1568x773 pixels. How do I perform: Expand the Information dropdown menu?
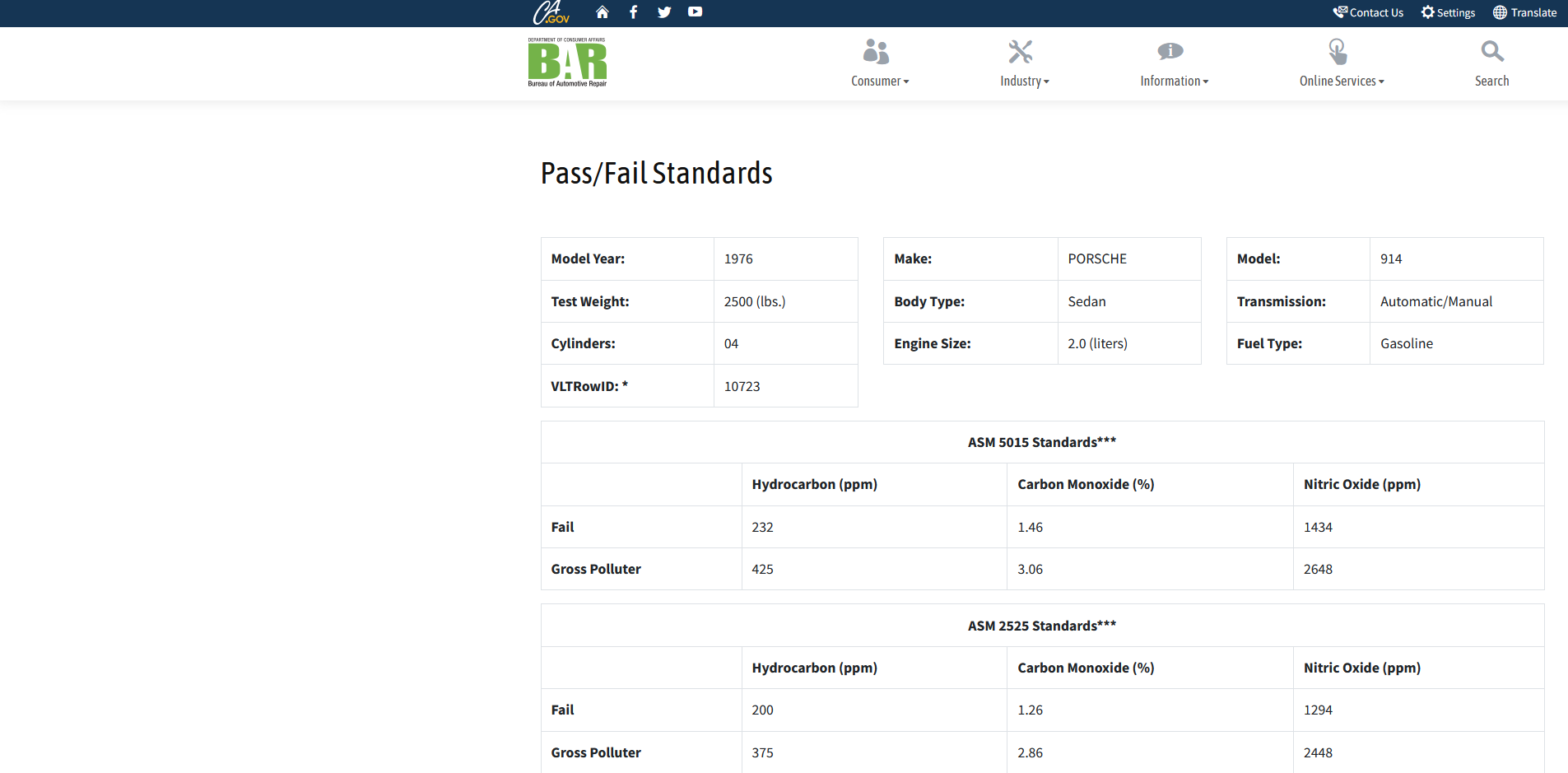point(1174,81)
